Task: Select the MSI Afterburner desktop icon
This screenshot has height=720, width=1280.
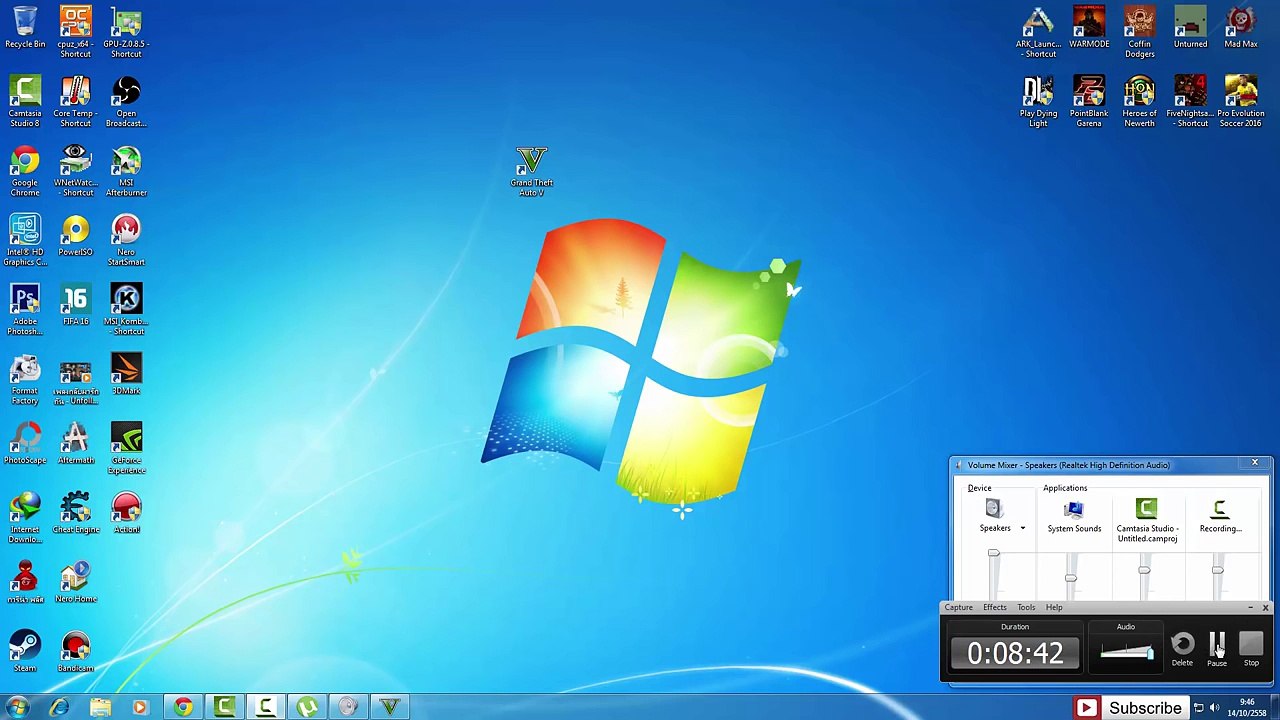Action: [x=126, y=171]
